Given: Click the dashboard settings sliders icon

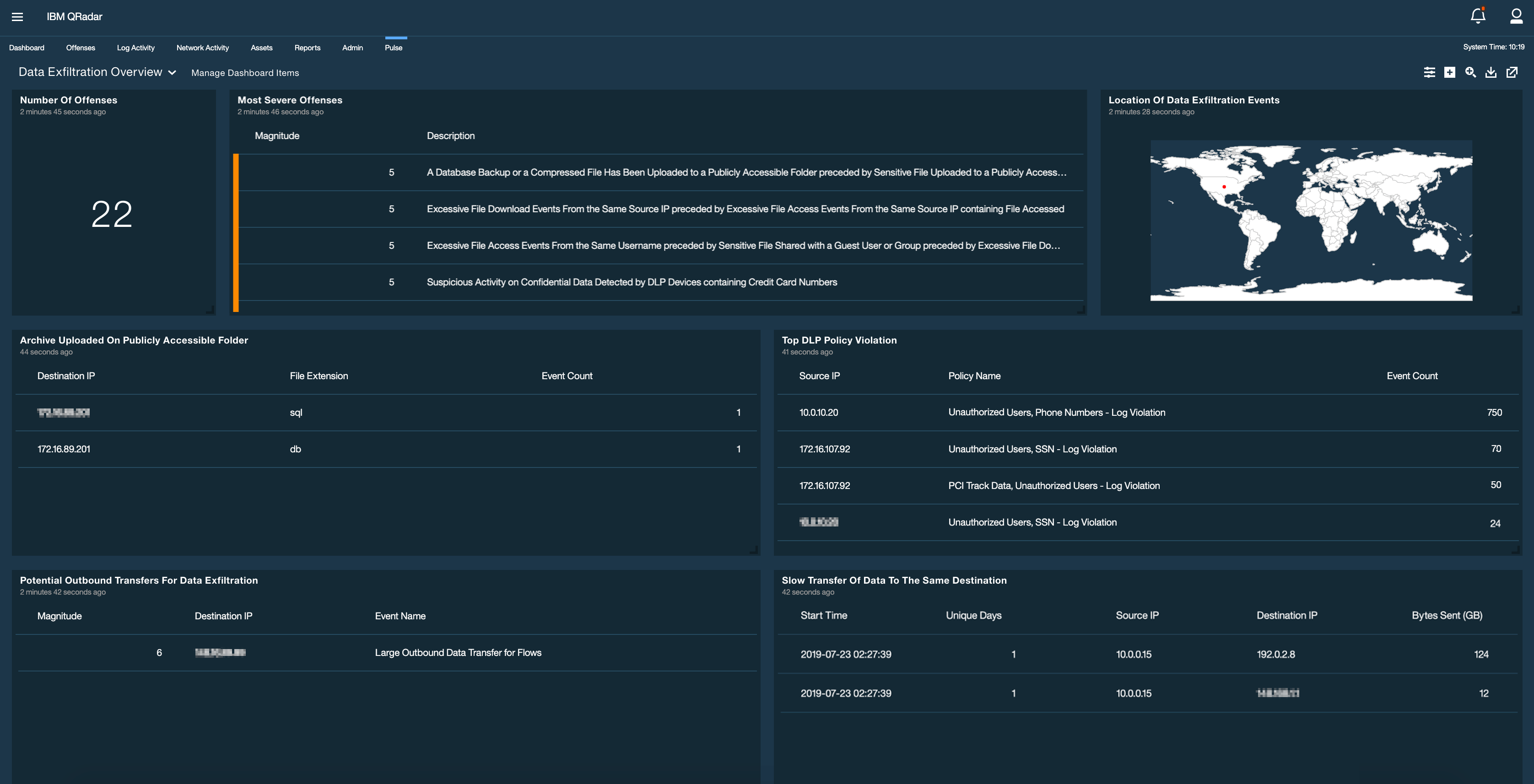Looking at the screenshot, I should [x=1430, y=72].
